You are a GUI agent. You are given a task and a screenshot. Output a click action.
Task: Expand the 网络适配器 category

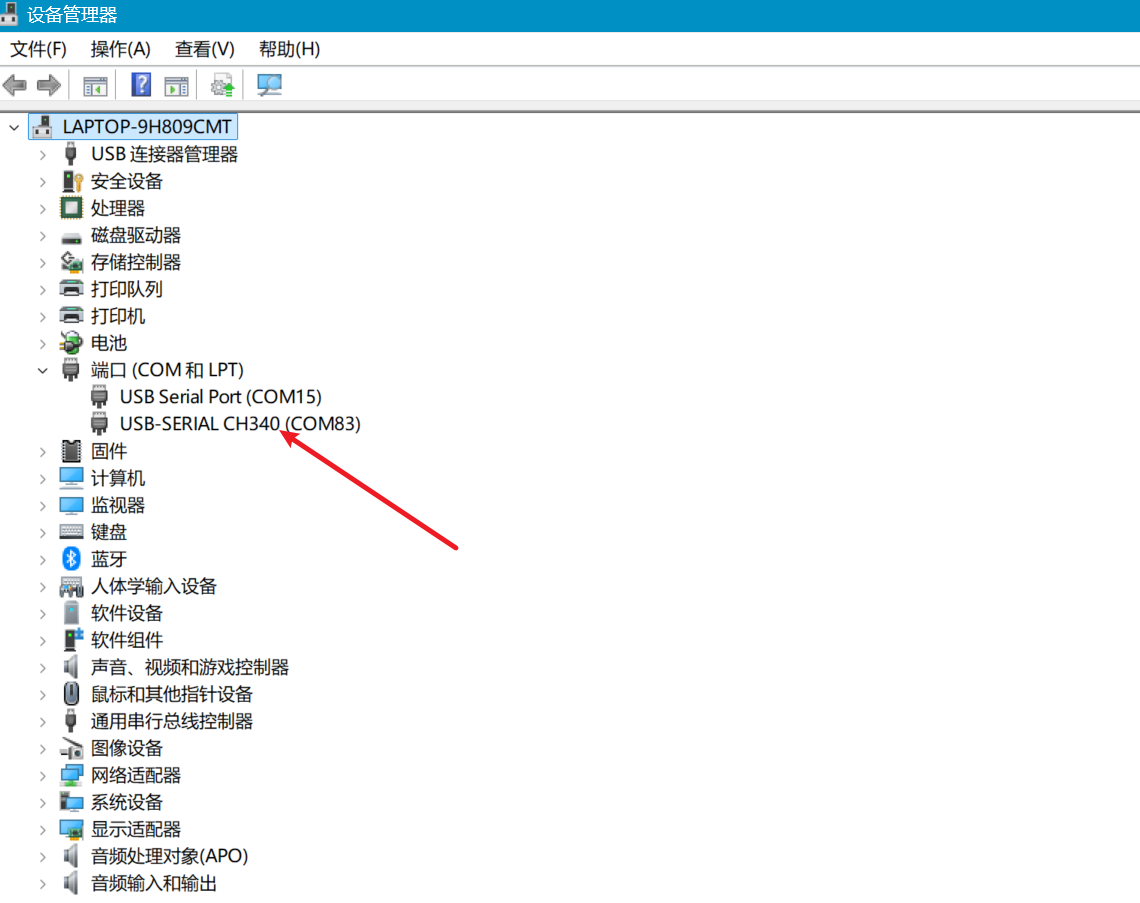(43, 776)
